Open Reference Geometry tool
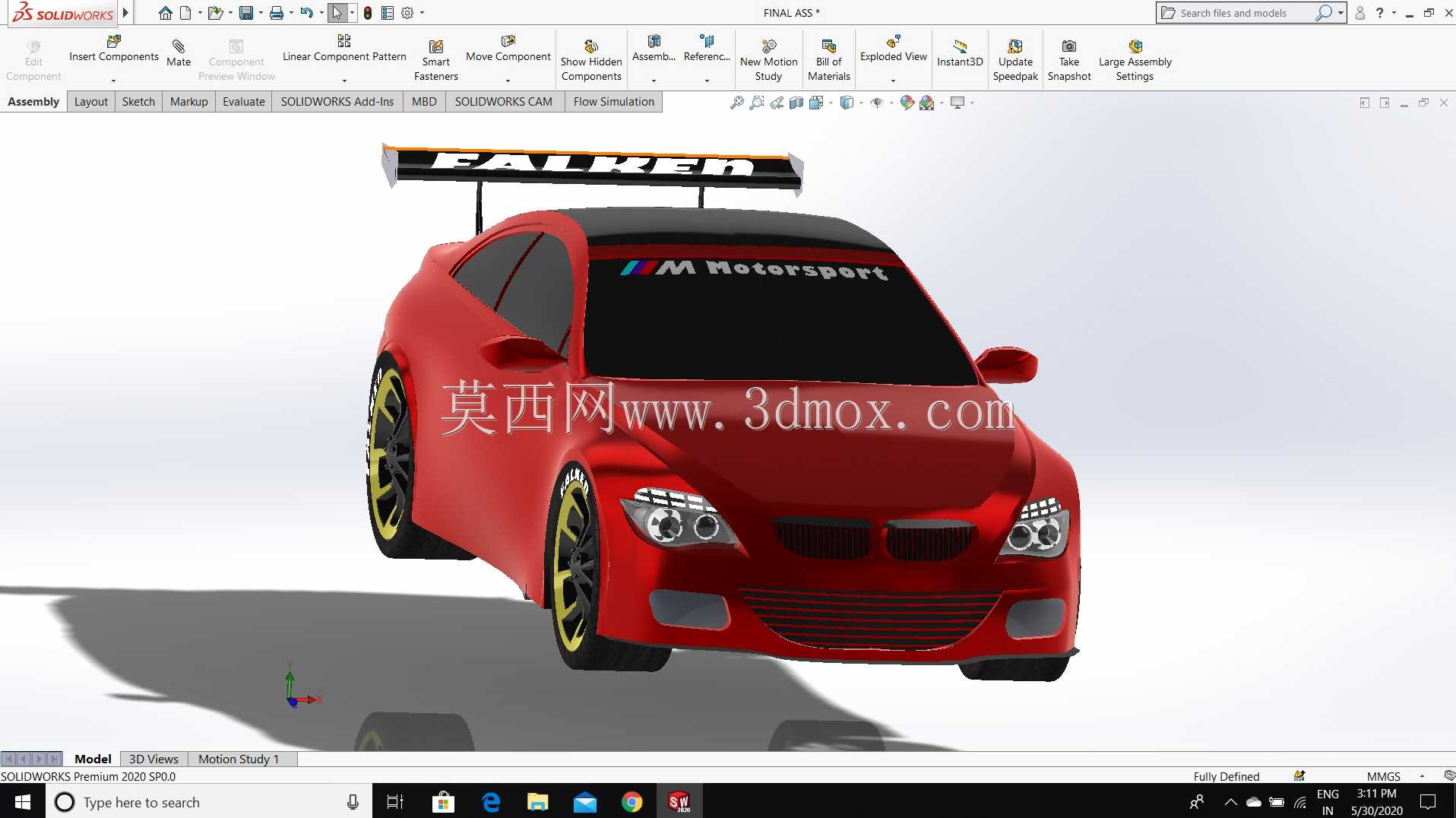The width and height of the screenshot is (1456, 818). 707,49
